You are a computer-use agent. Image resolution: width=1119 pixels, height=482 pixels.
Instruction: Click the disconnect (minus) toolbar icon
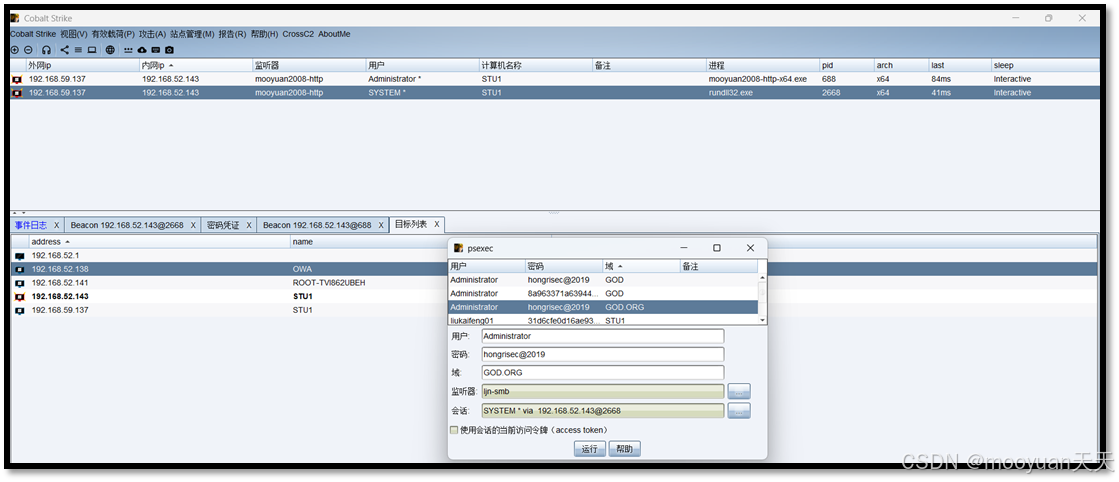28,50
